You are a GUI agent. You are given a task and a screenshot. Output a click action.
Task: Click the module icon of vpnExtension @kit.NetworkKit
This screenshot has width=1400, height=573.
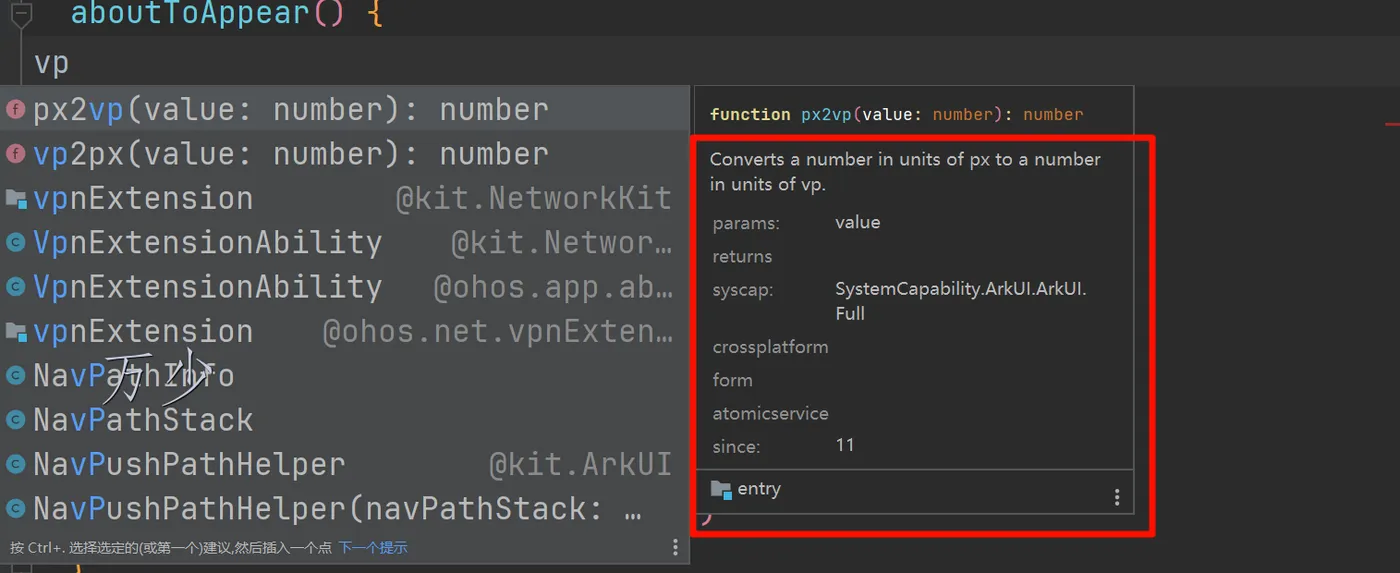(16, 199)
